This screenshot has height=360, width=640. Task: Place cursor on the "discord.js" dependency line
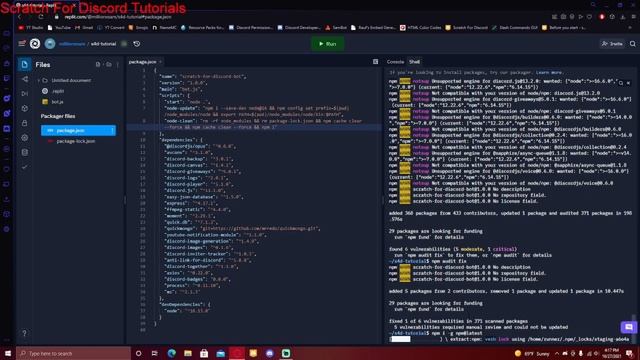(x=194, y=190)
